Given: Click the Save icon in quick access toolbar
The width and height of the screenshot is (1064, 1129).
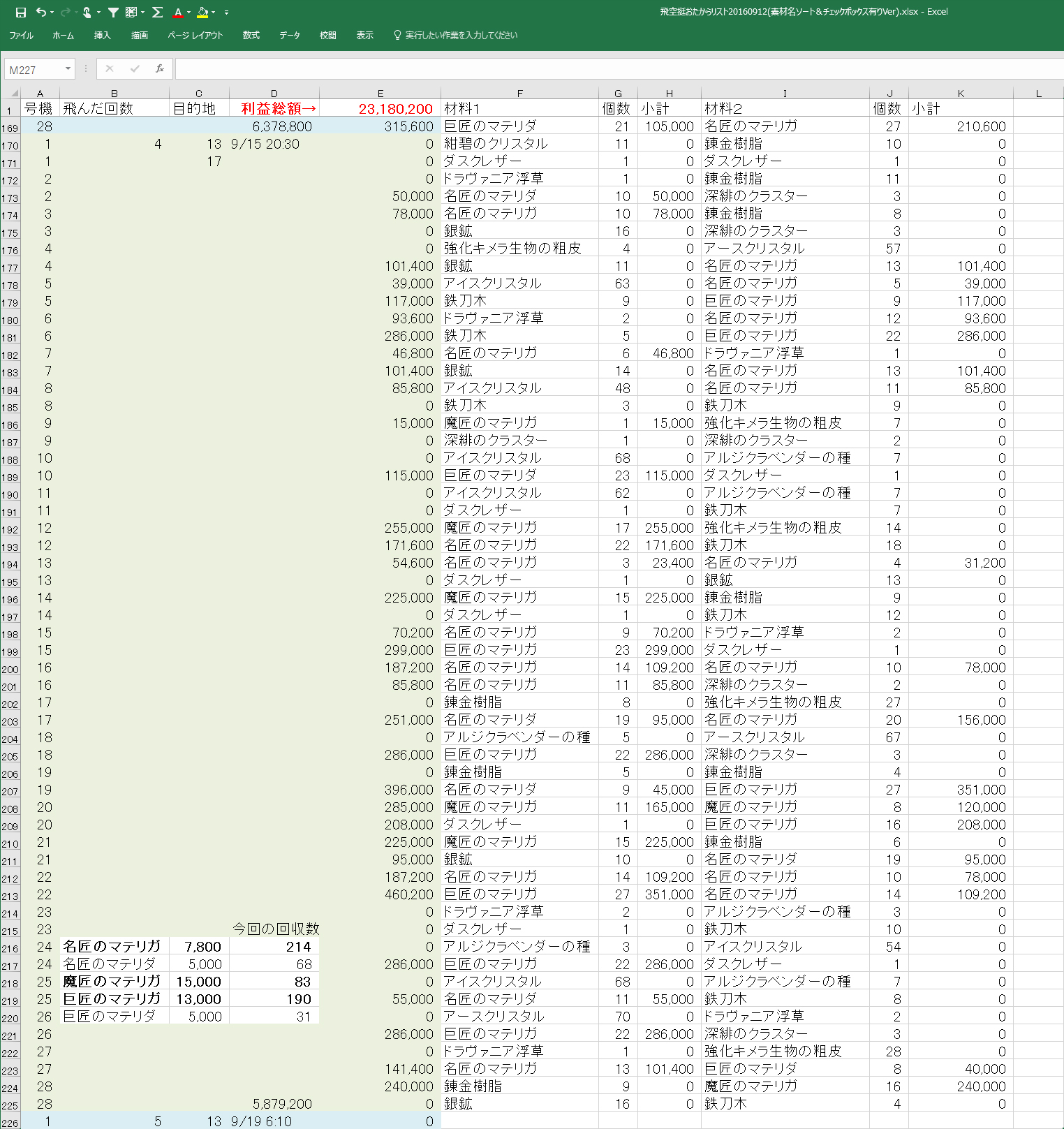Looking at the screenshot, I should pos(21,13).
